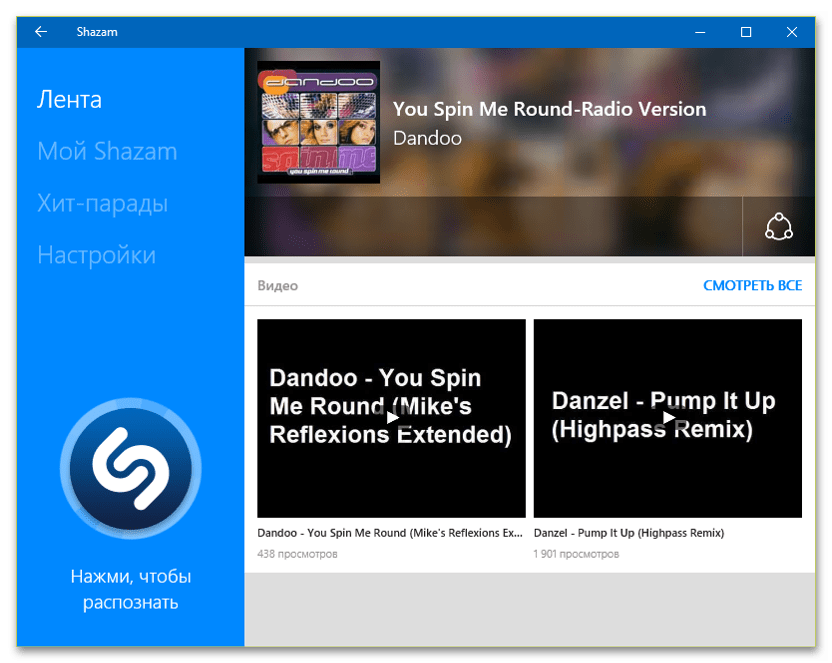Viewport: 832px width, 663px height.
Task: Open the Dandoo video title caption
Action: (390, 533)
